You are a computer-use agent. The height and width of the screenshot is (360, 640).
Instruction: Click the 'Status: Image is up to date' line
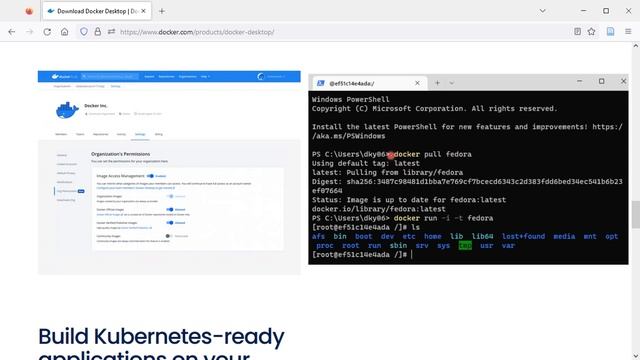pyautogui.click(x=409, y=200)
